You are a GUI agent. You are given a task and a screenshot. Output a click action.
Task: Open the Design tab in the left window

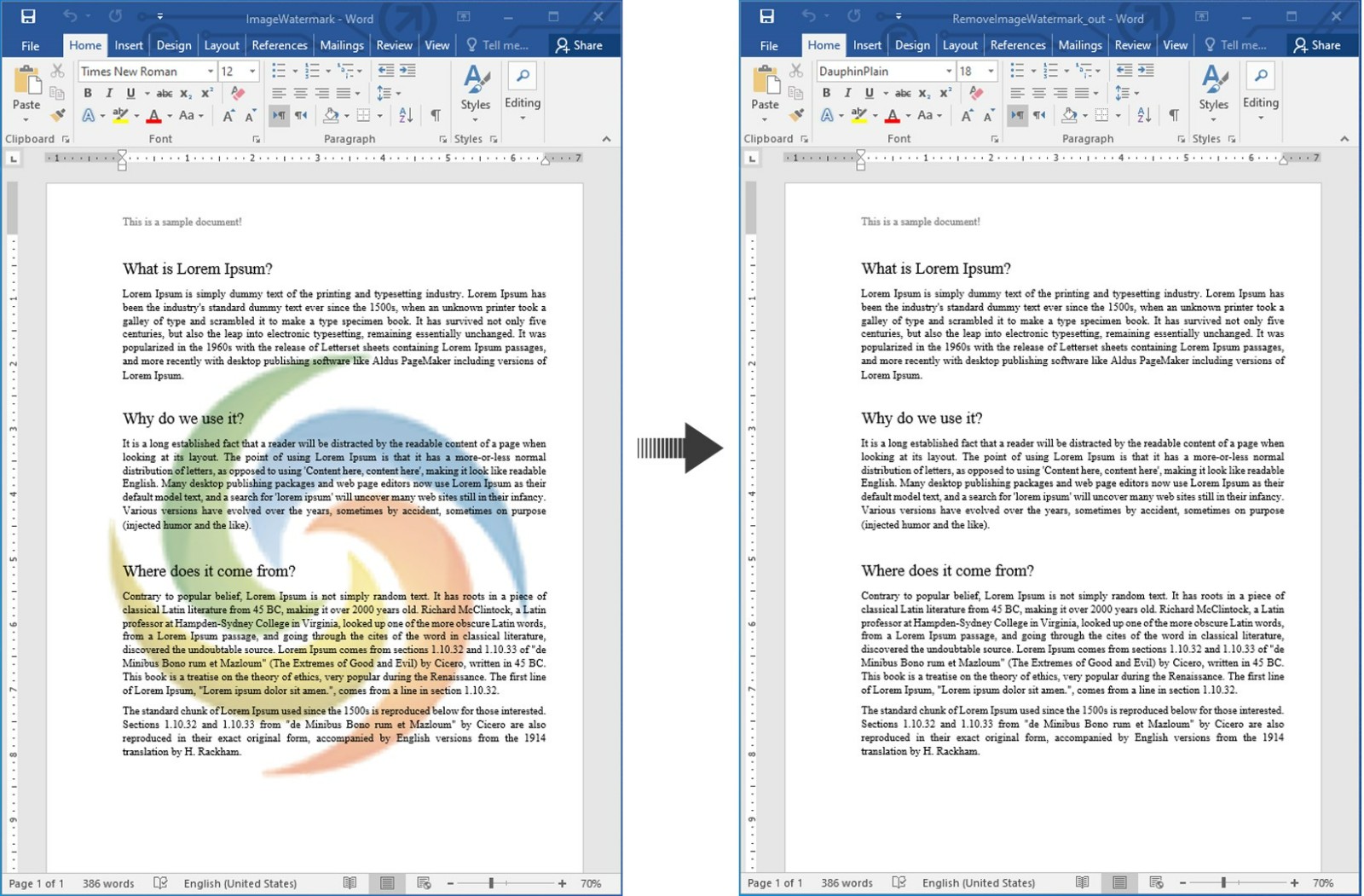tap(173, 45)
